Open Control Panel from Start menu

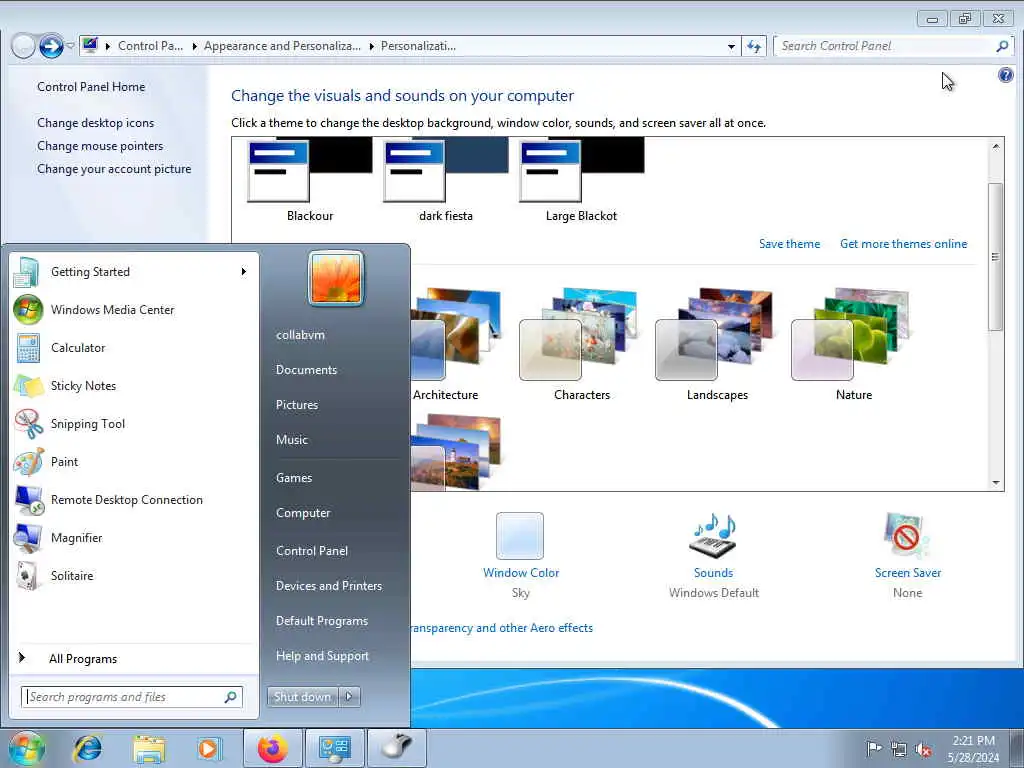(312, 551)
